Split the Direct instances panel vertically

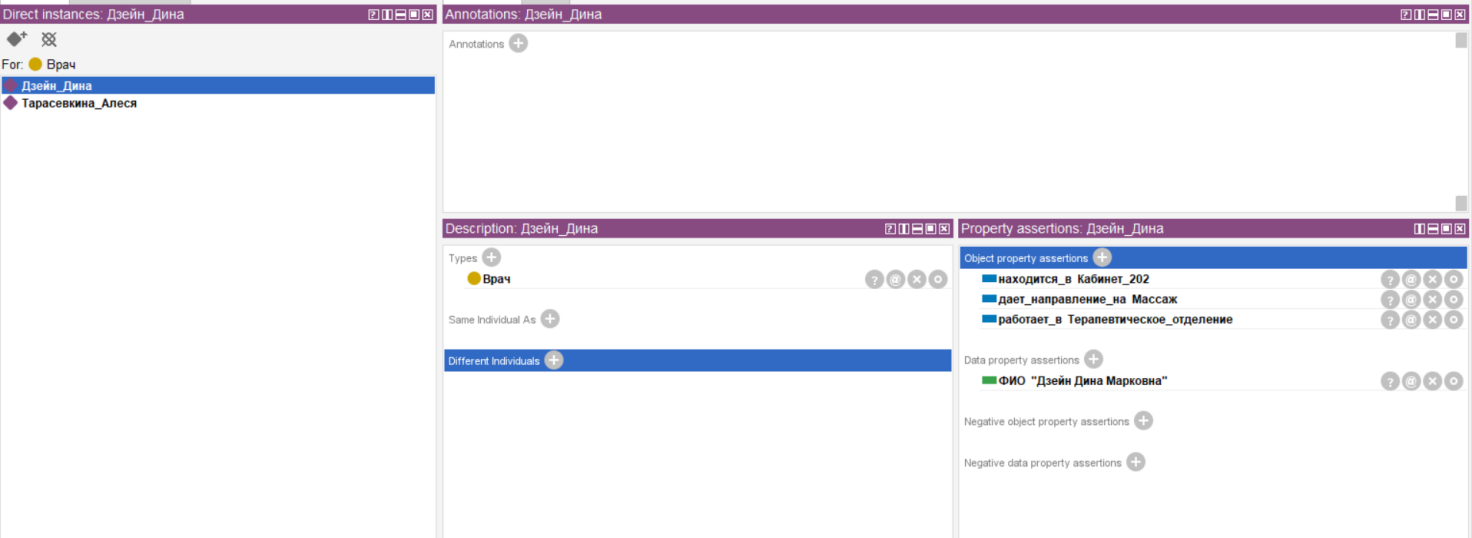click(x=388, y=15)
